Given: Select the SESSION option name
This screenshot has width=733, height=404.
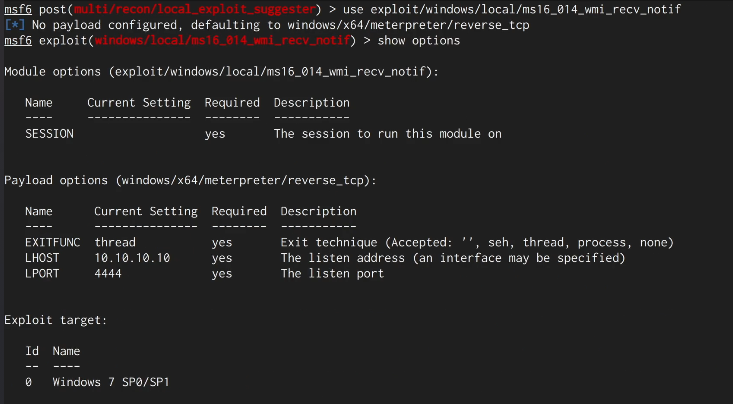Looking at the screenshot, I should pyautogui.click(x=49, y=134).
